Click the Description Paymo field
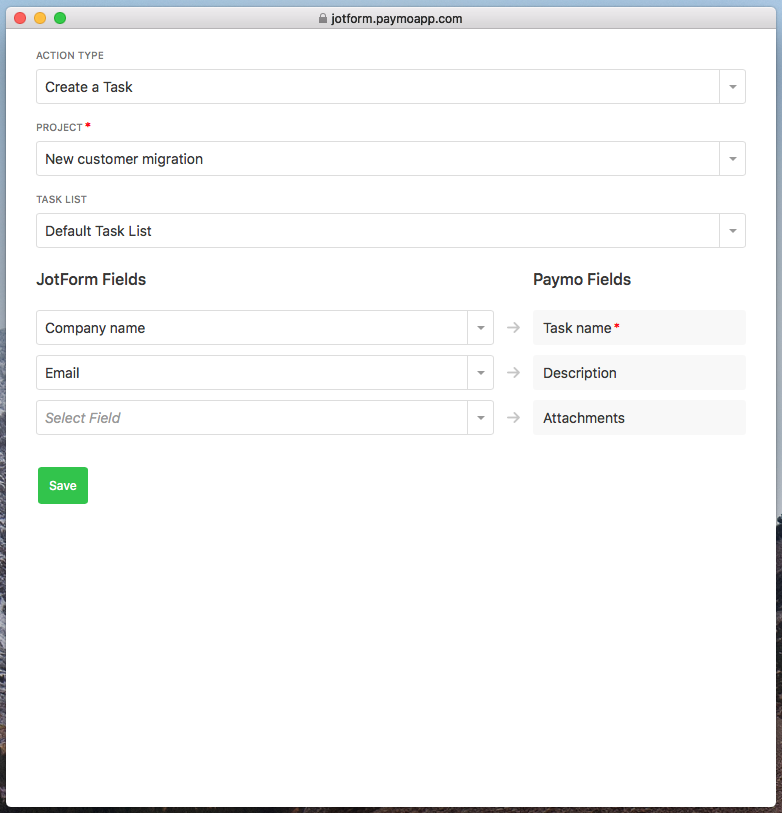Viewport: 782px width, 813px height. coord(639,373)
